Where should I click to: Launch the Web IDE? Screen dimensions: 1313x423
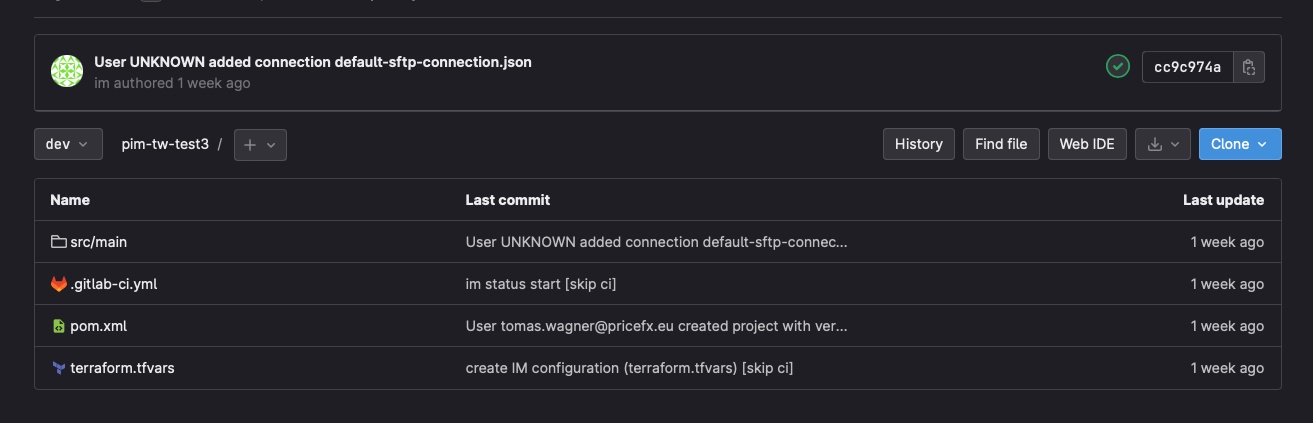1086,144
